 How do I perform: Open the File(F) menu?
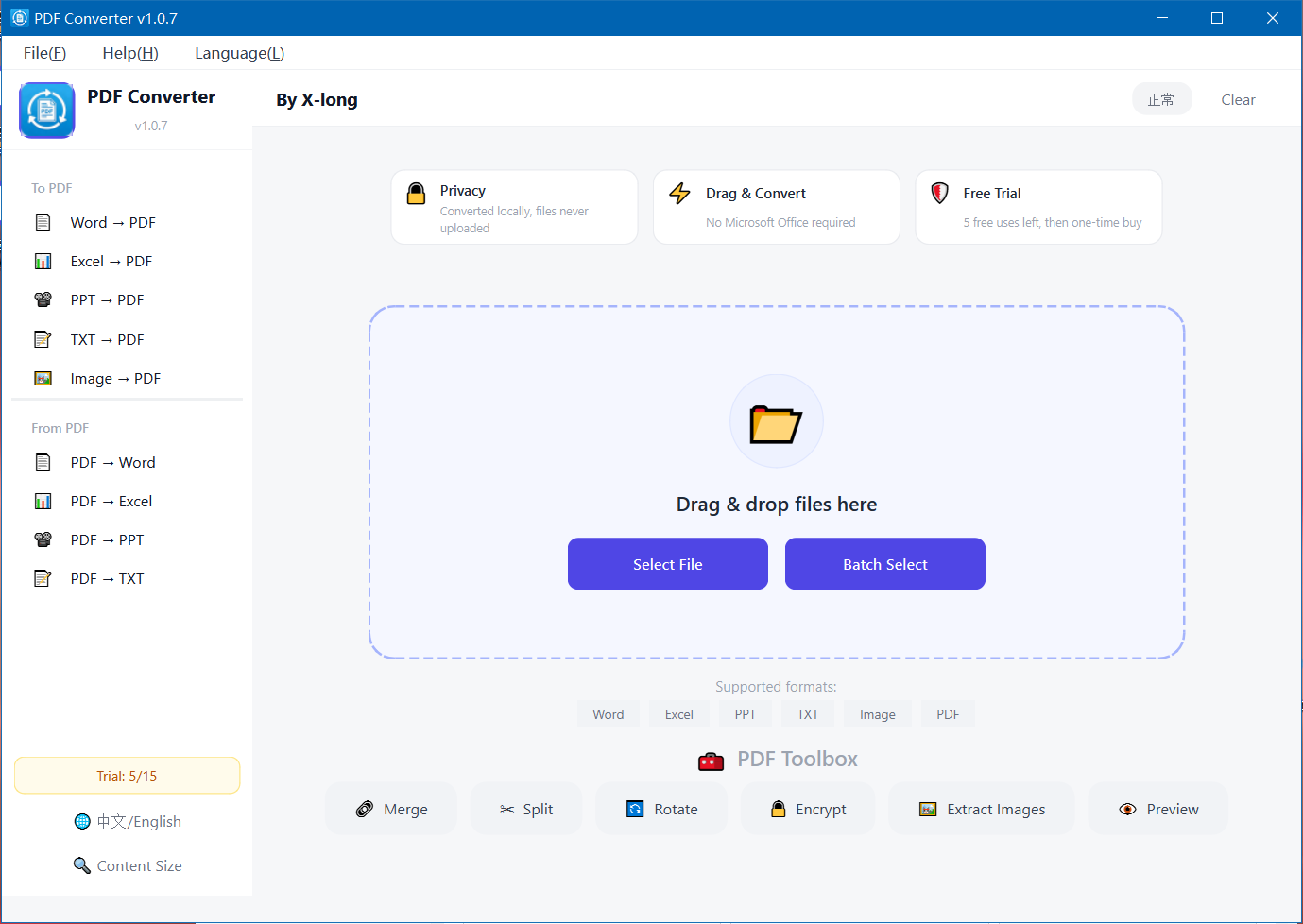(44, 53)
